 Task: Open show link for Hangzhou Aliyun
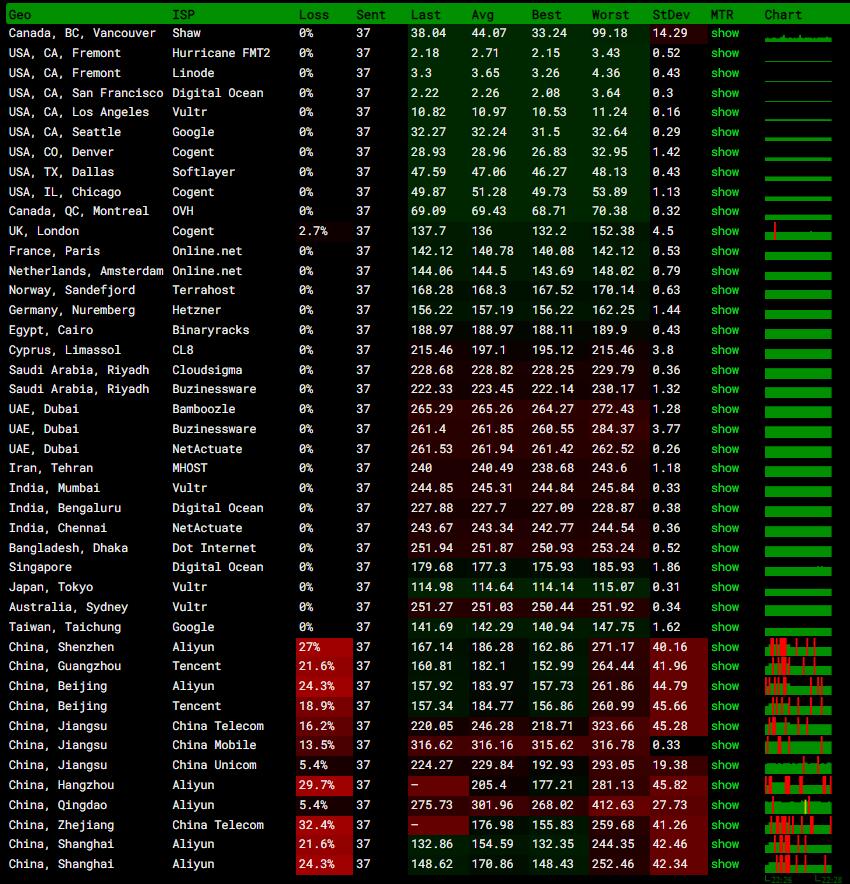point(725,785)
